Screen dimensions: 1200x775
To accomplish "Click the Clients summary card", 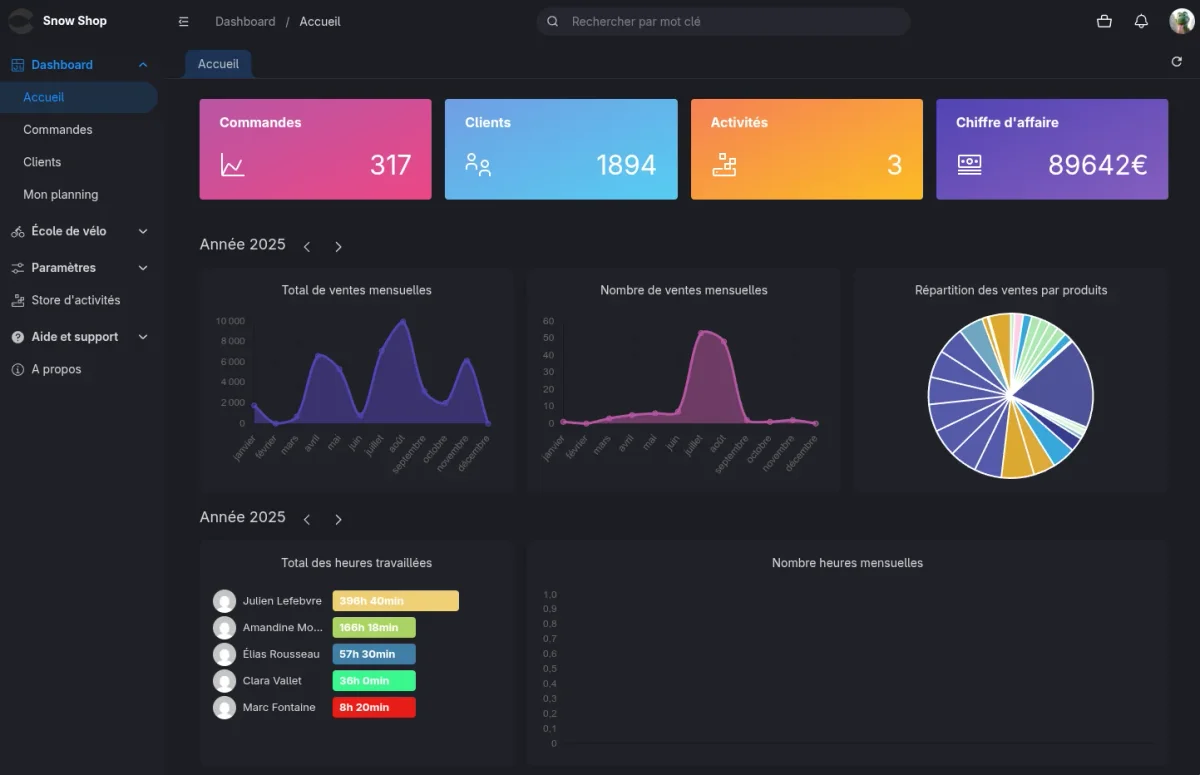I will pyautogui.click(x=561, y=149).
